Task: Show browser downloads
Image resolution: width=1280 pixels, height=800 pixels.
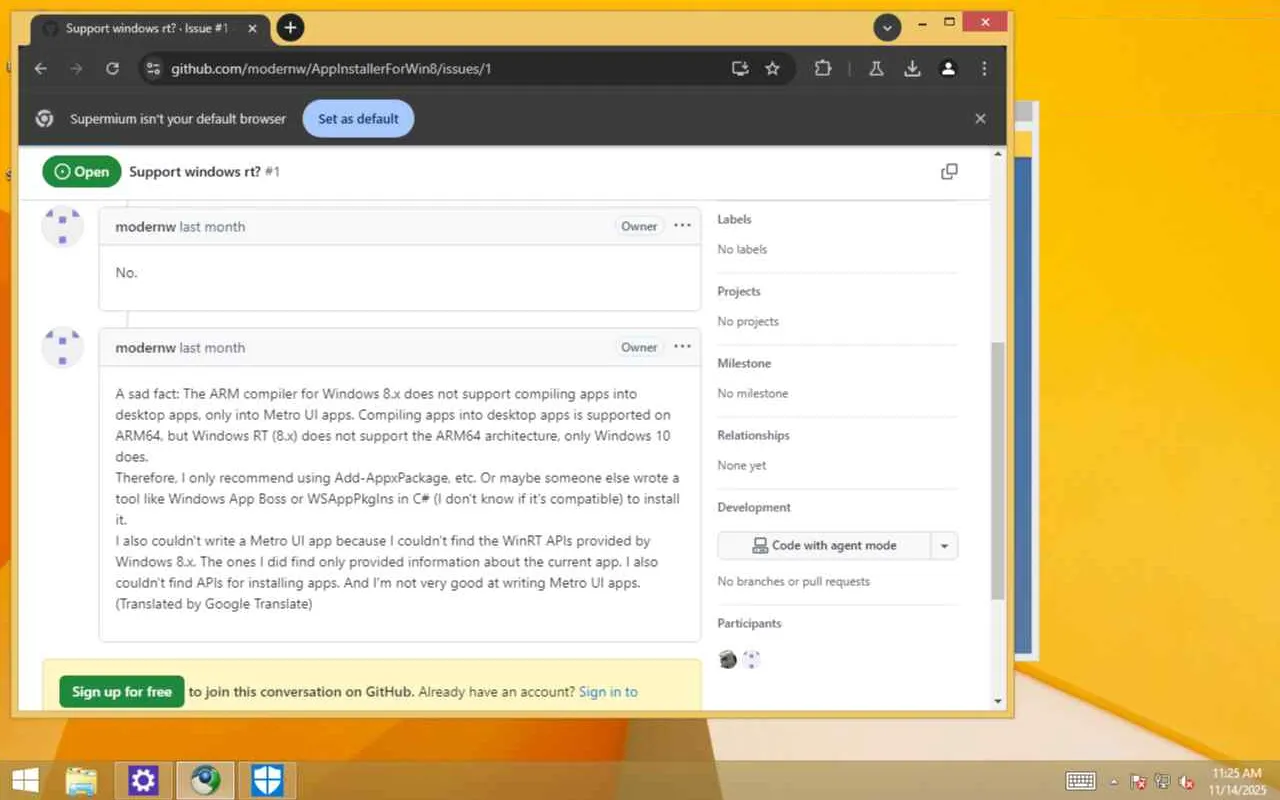Action: pos(912,69)
